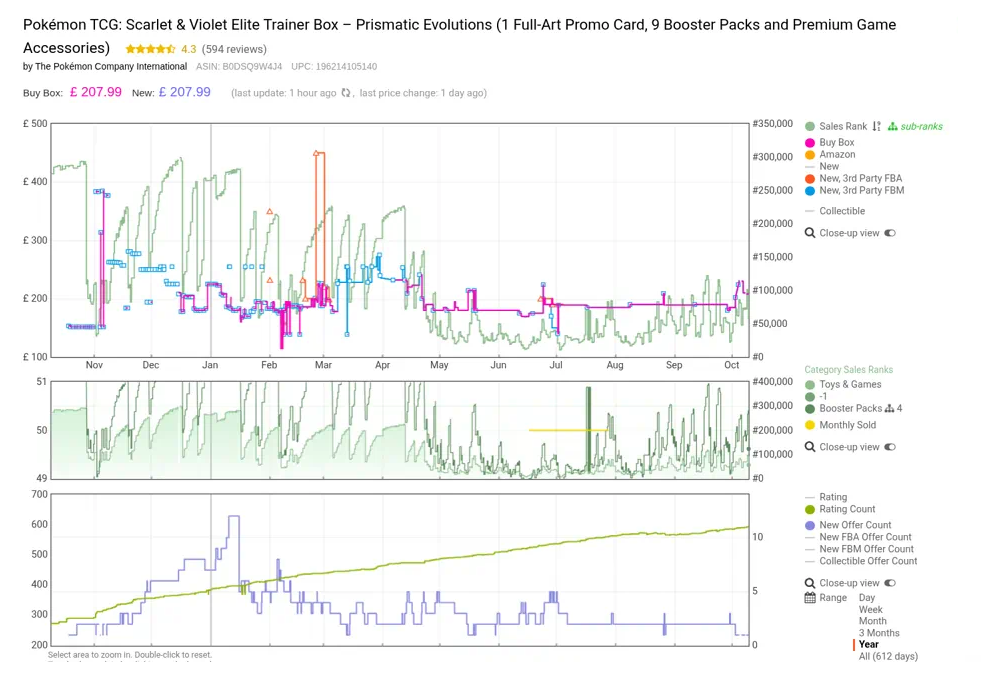Select the Week range option
This screenshot has width=1004, height=674.
[x=871, y=609]
